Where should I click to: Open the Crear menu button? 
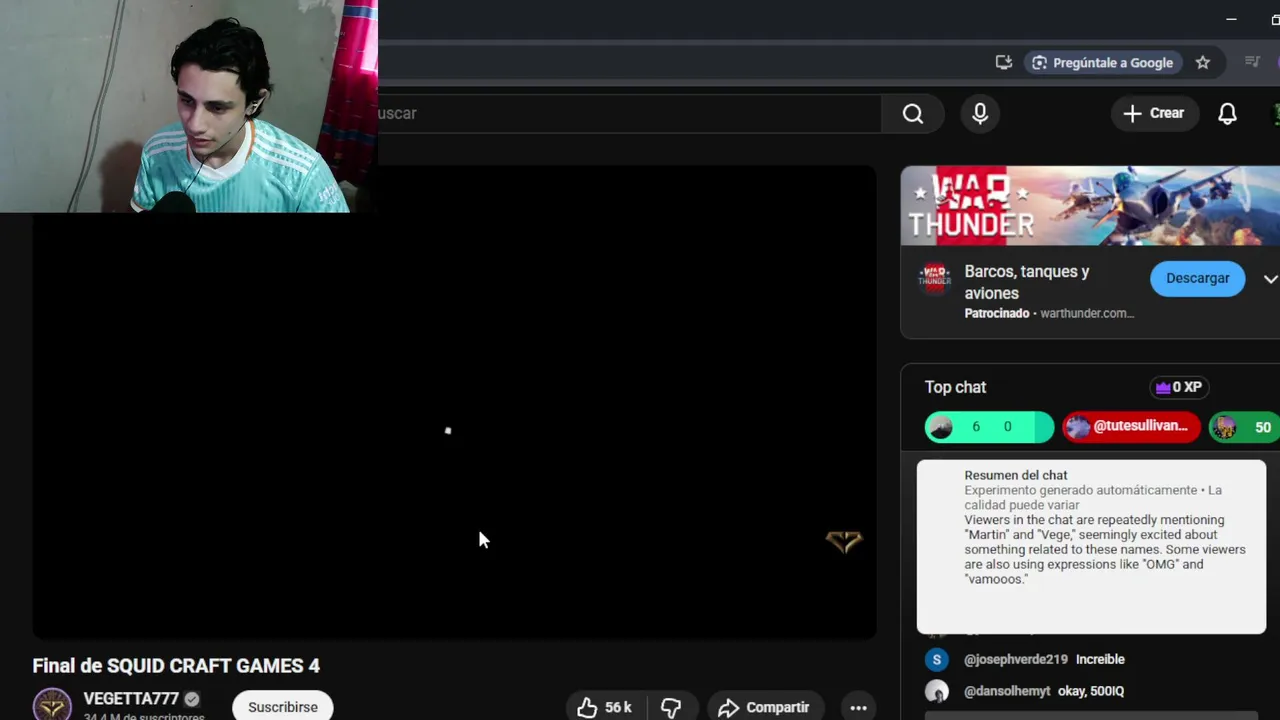(x=1154, y=113)
